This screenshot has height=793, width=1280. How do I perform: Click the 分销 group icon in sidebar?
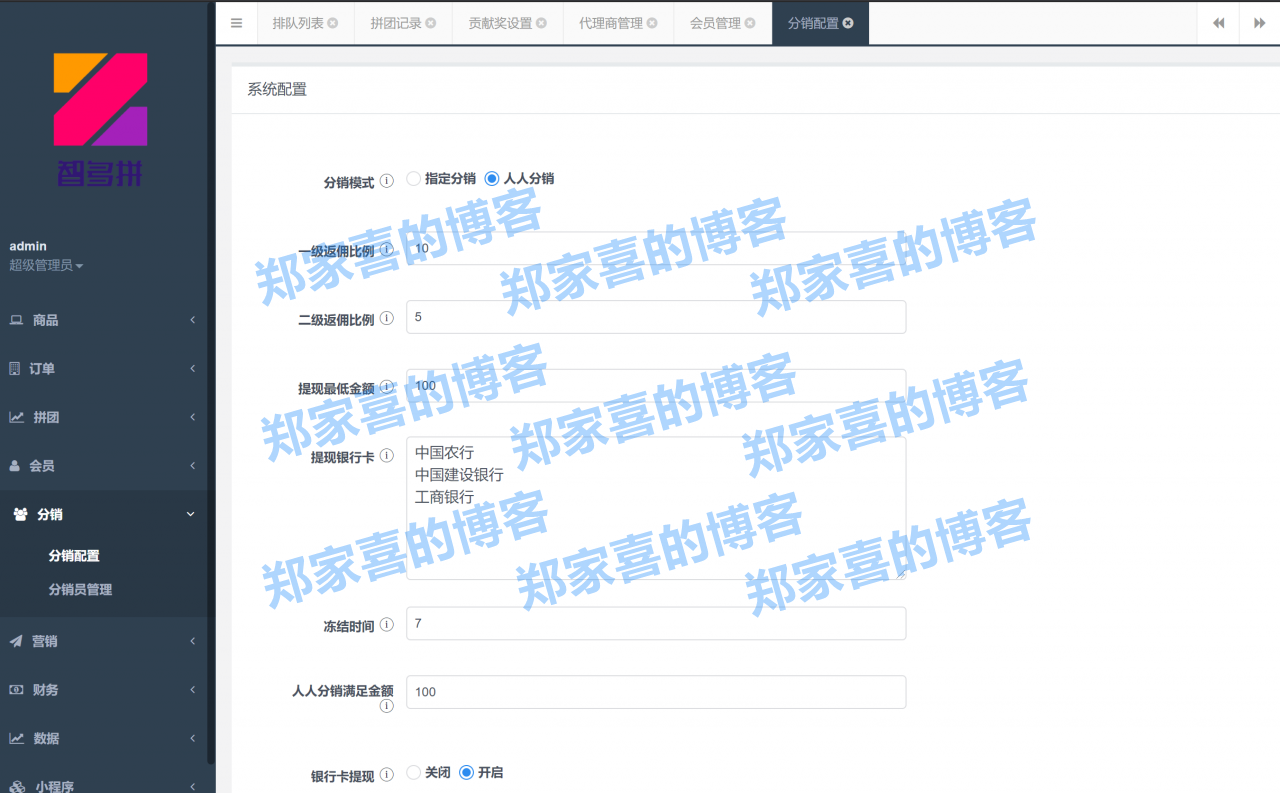pos(20,514)
